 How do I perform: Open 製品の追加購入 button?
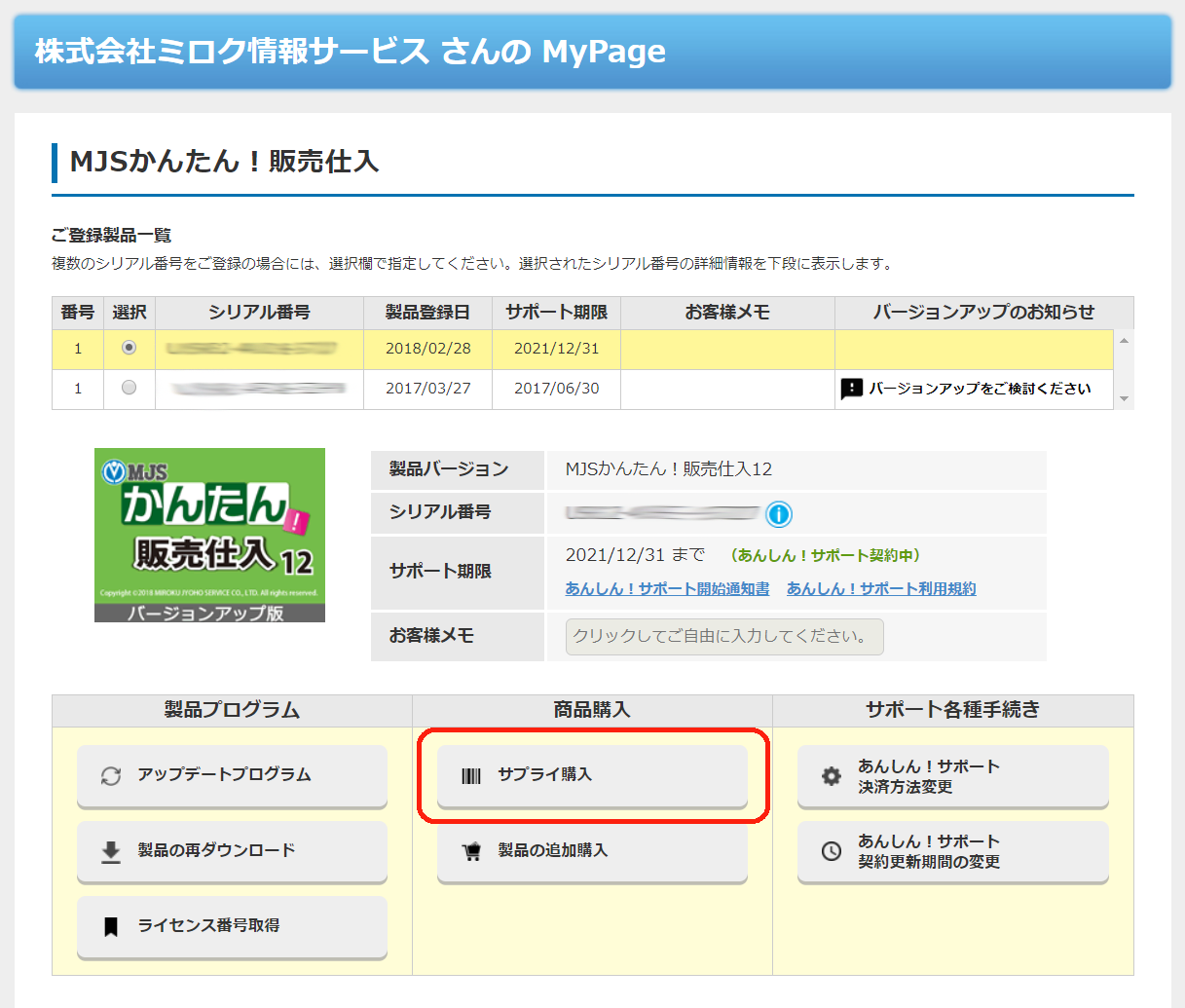[592, 851]
